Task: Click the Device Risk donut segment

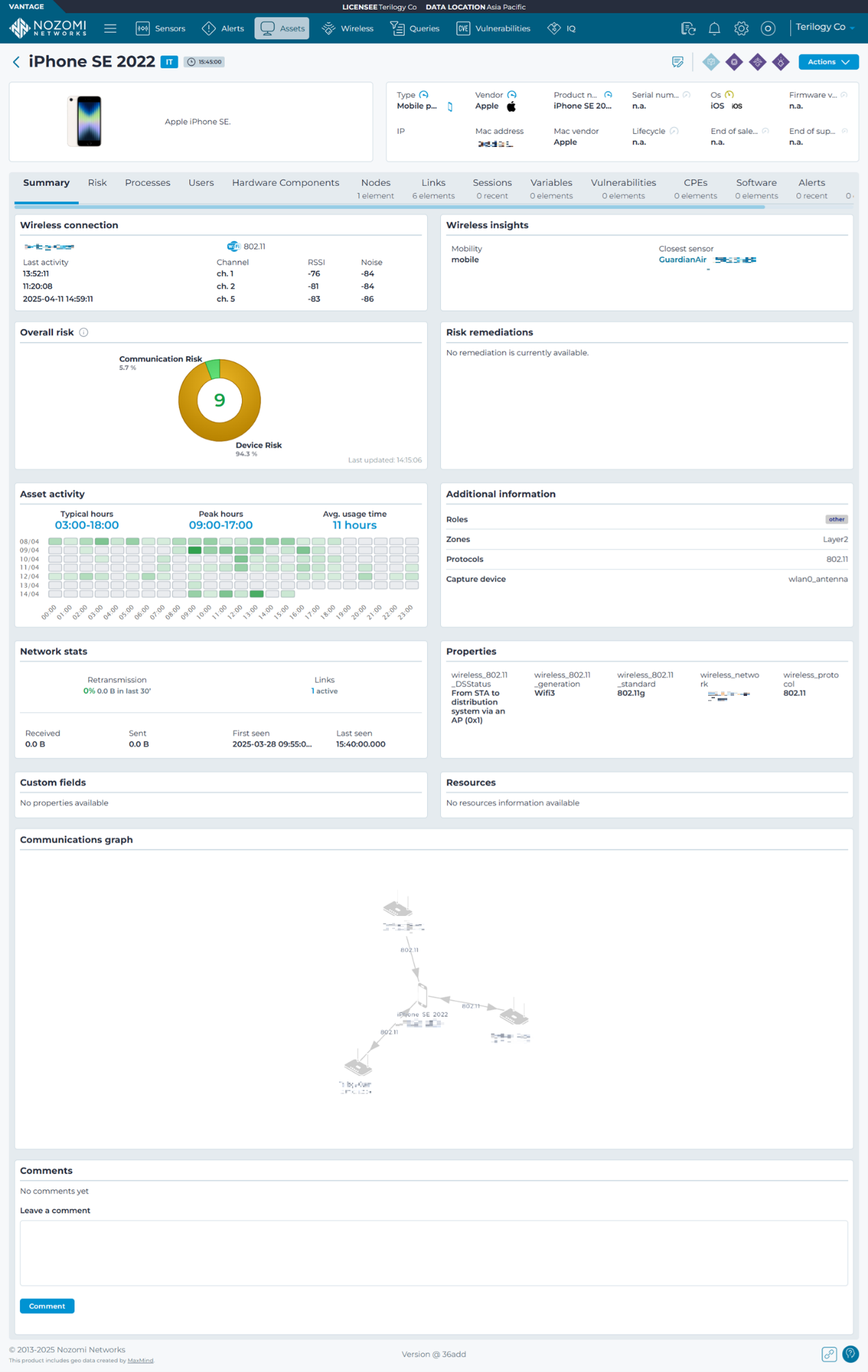Action: [220, 431]
